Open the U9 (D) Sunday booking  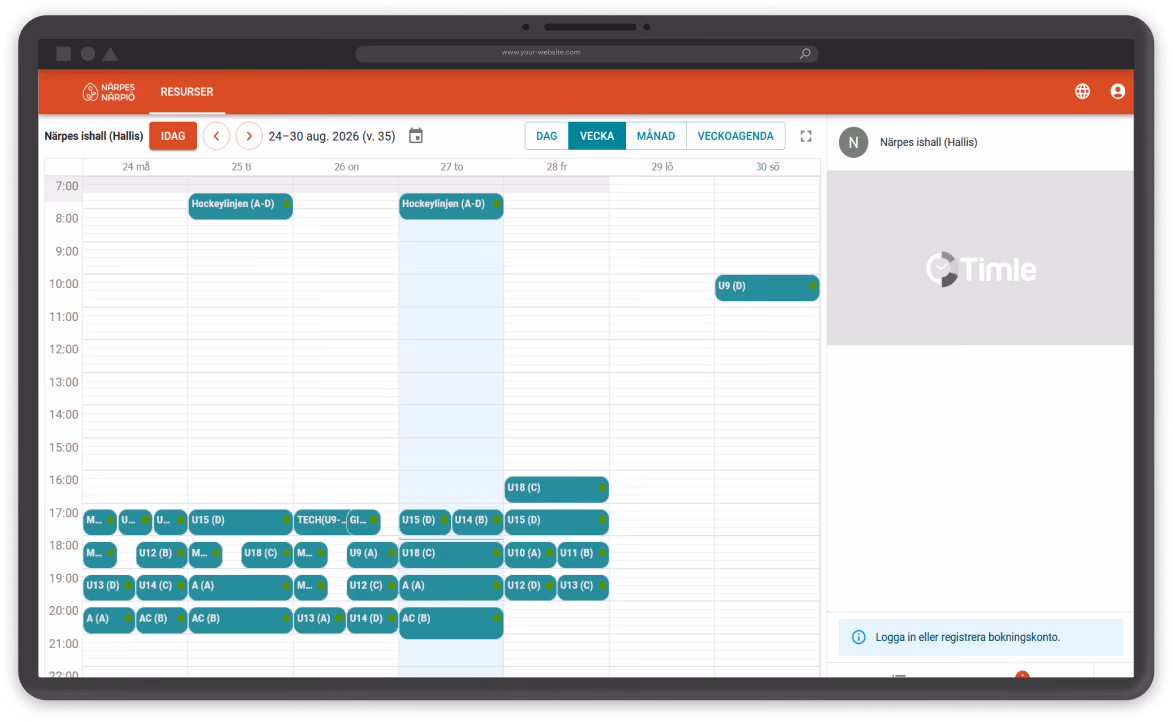click(767, 287)
